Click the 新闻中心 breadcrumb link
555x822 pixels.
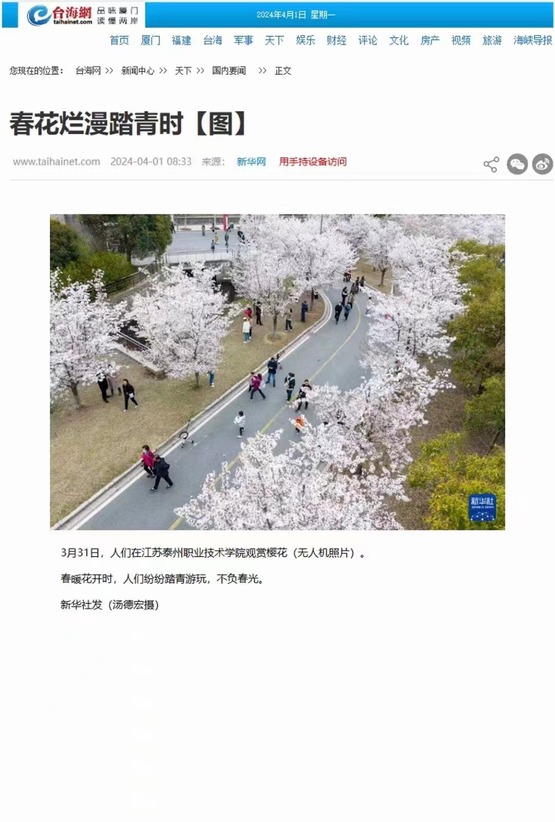pos(138,71)
